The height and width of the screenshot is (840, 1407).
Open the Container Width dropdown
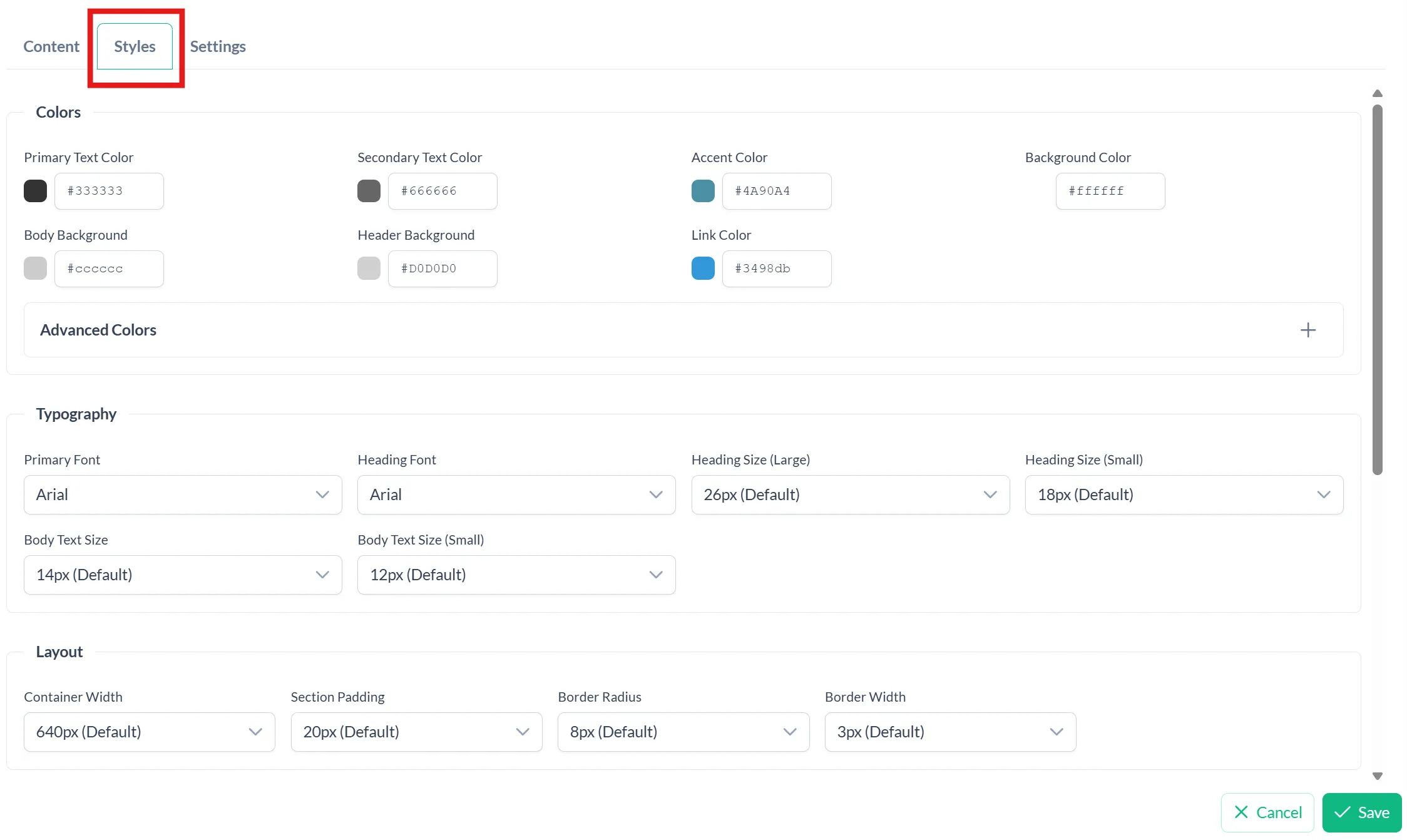pyautogui.click(x=150, y=732)
